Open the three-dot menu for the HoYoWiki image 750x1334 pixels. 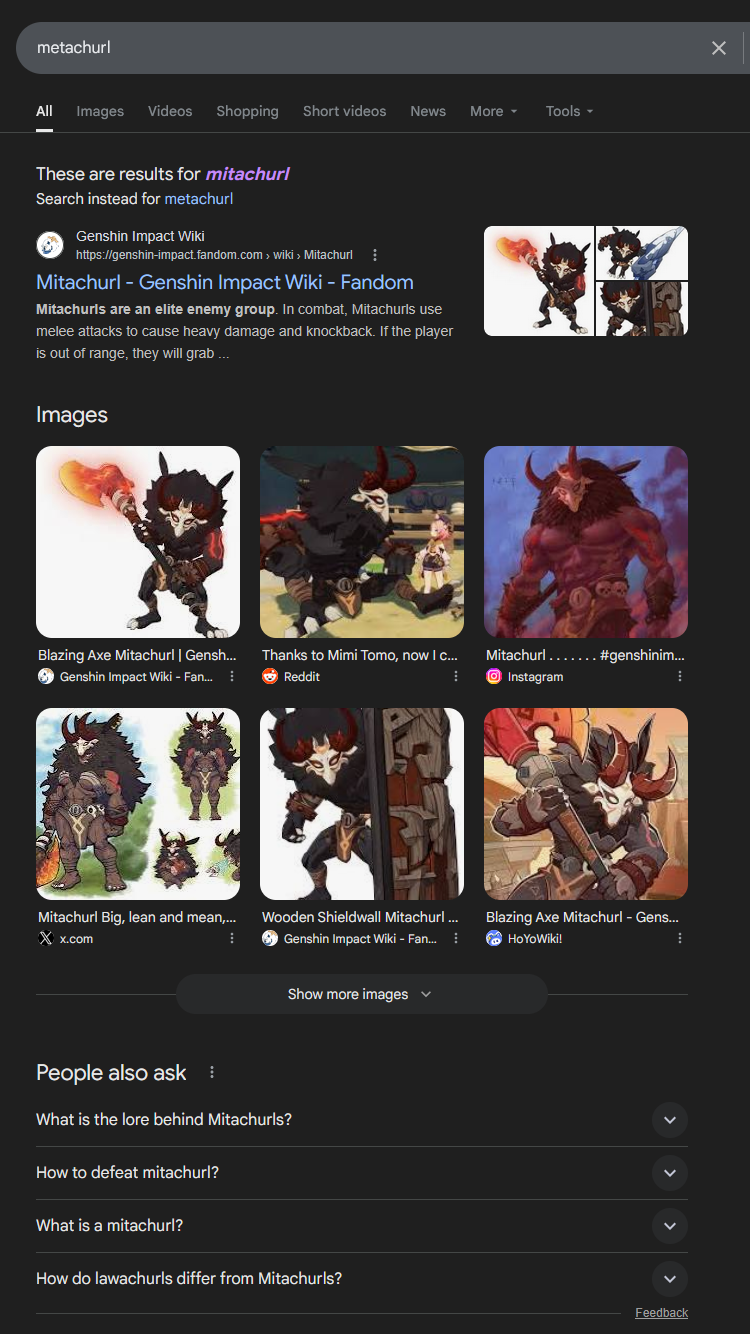click(680, 939)
